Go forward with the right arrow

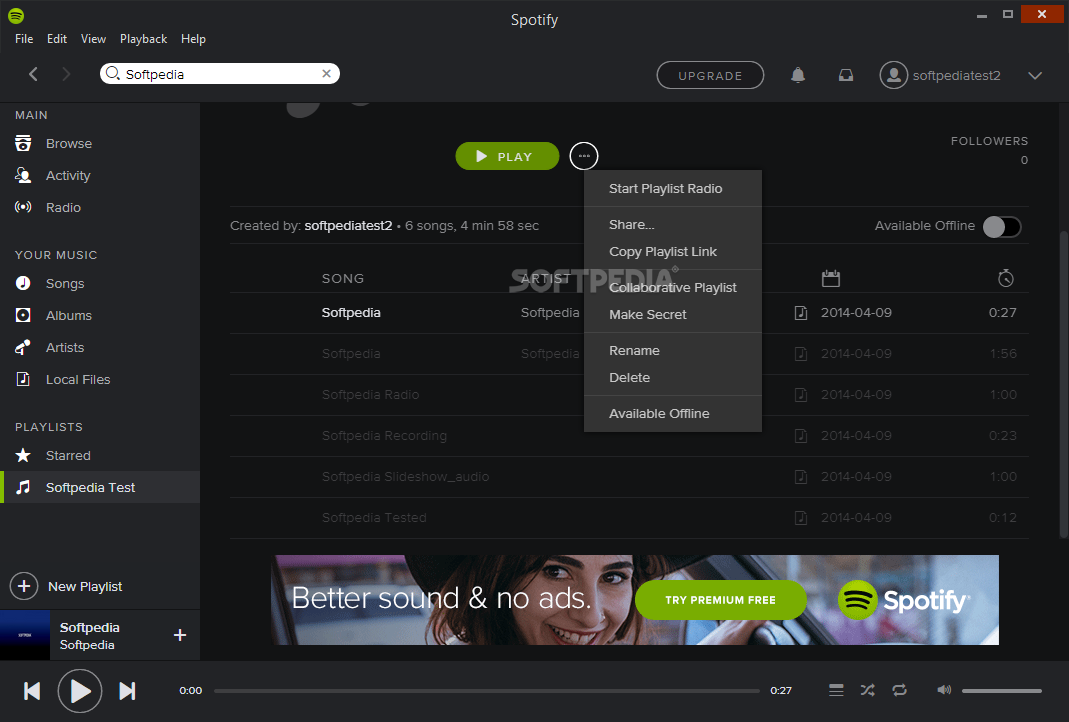[65, 74]
